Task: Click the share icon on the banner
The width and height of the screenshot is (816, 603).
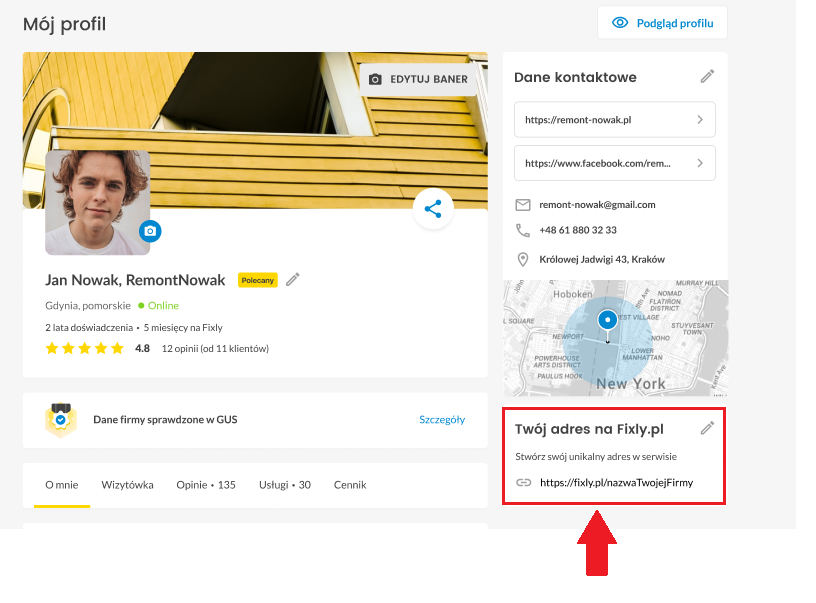Action: pyautogui.click(x=433, y=209)
